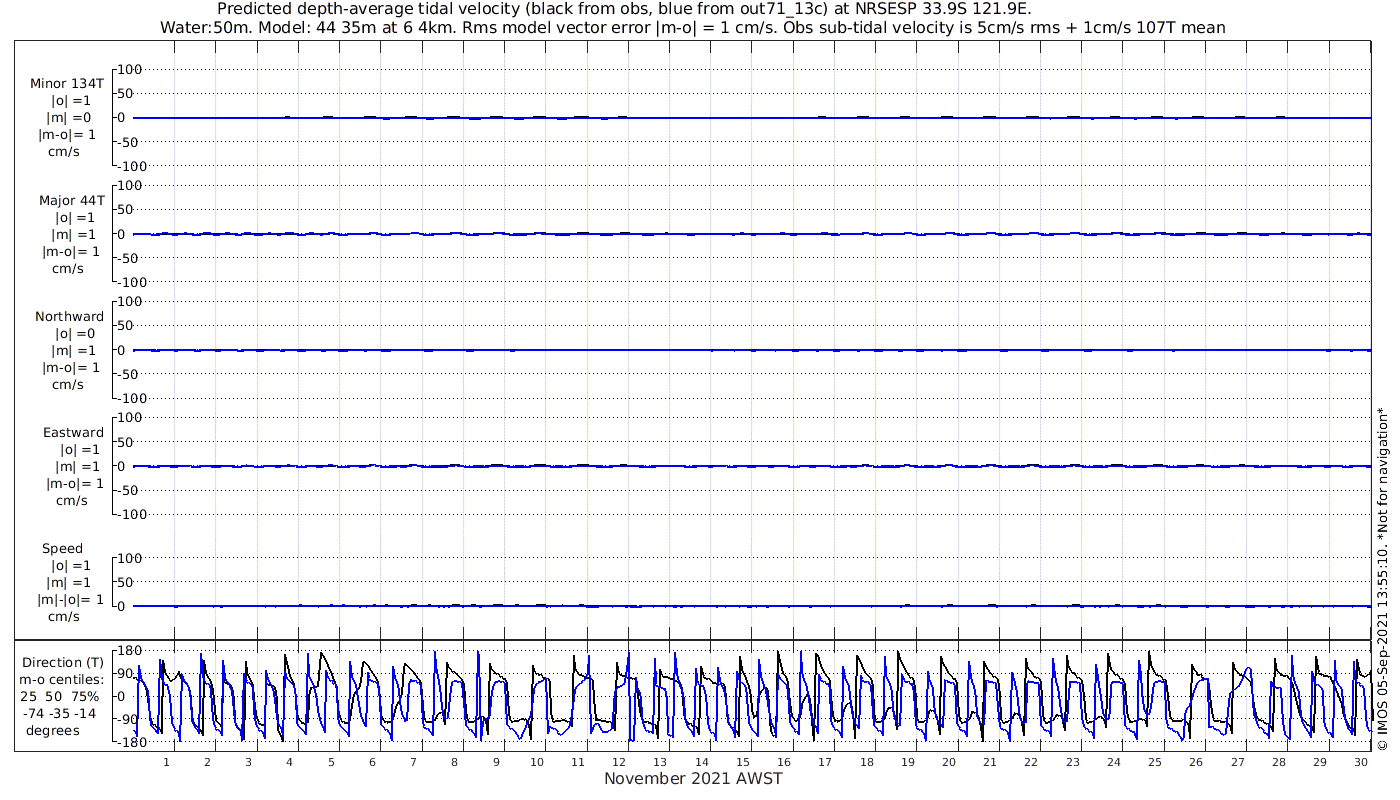Click the '100' tick of the Speed panel
The image size is (1400, 800).
pyautogui.click(x=132, y=557)
